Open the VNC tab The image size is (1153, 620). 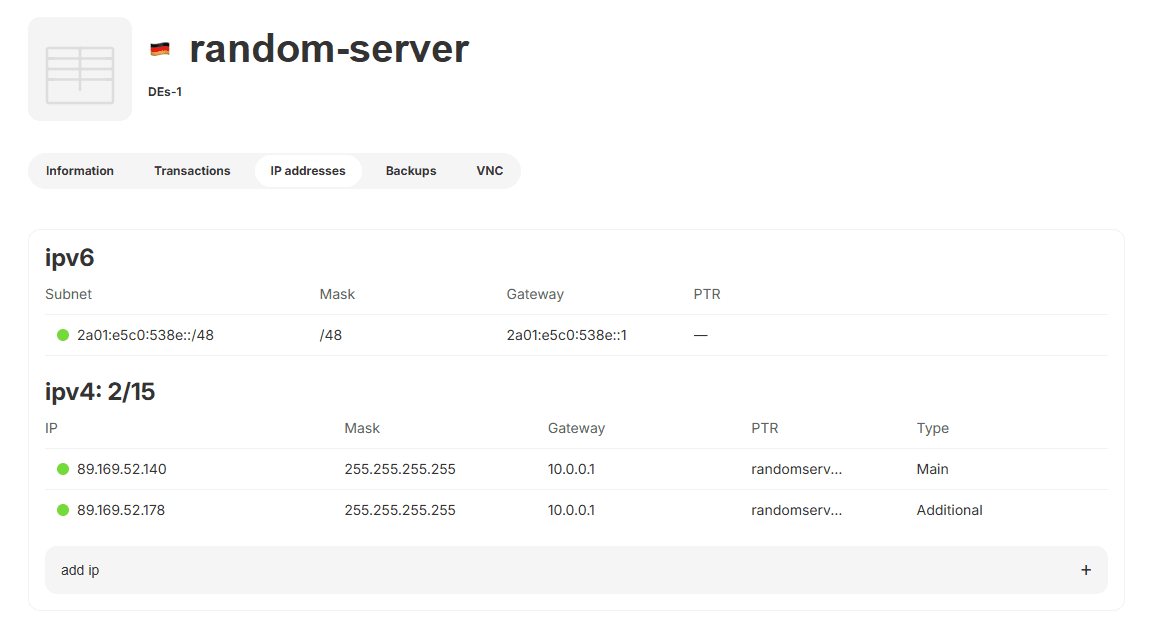coord(490,171)
